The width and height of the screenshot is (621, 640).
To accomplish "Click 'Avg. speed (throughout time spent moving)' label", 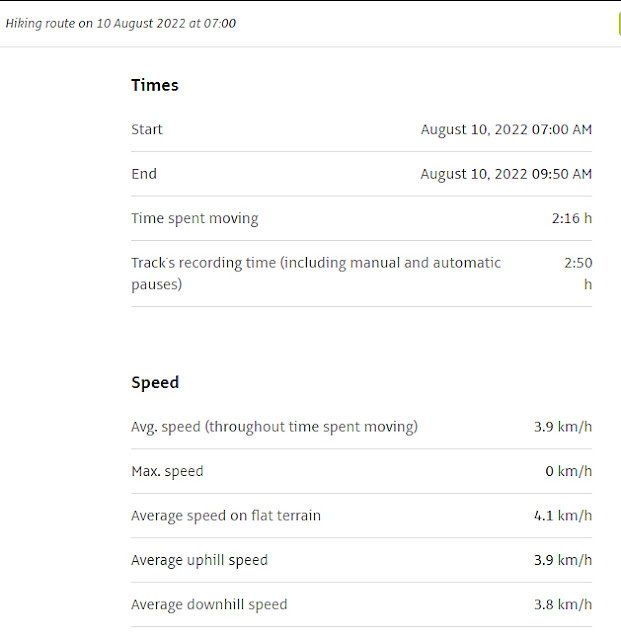I will 274,427.
